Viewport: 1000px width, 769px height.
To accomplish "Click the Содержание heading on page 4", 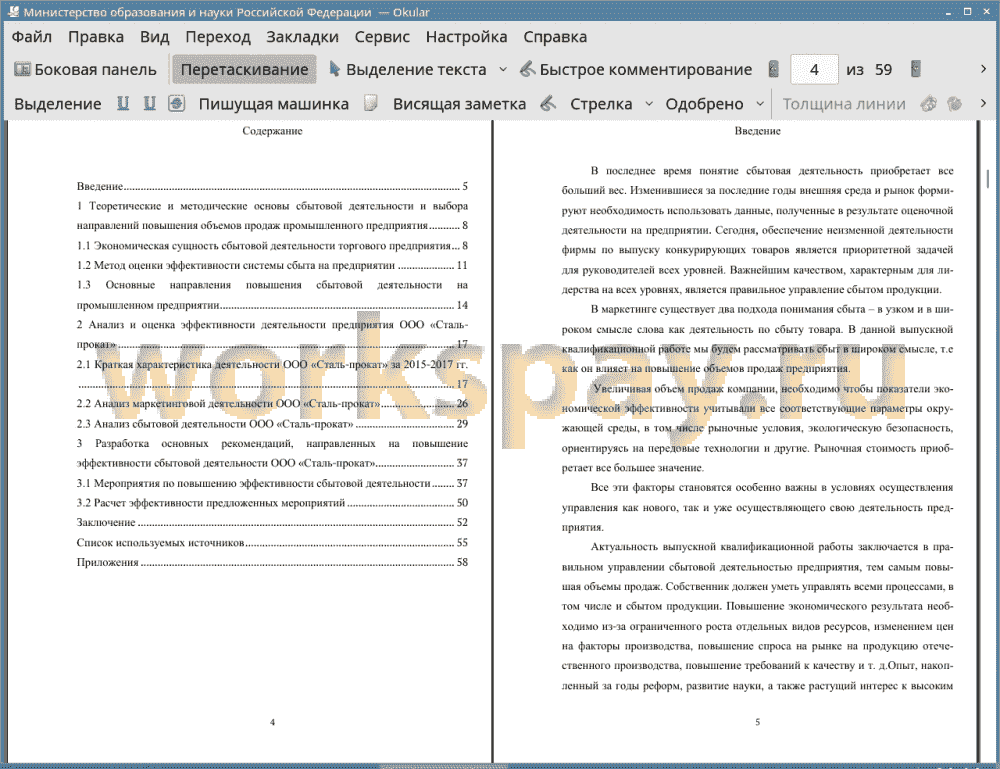I will tap(272, 131).
